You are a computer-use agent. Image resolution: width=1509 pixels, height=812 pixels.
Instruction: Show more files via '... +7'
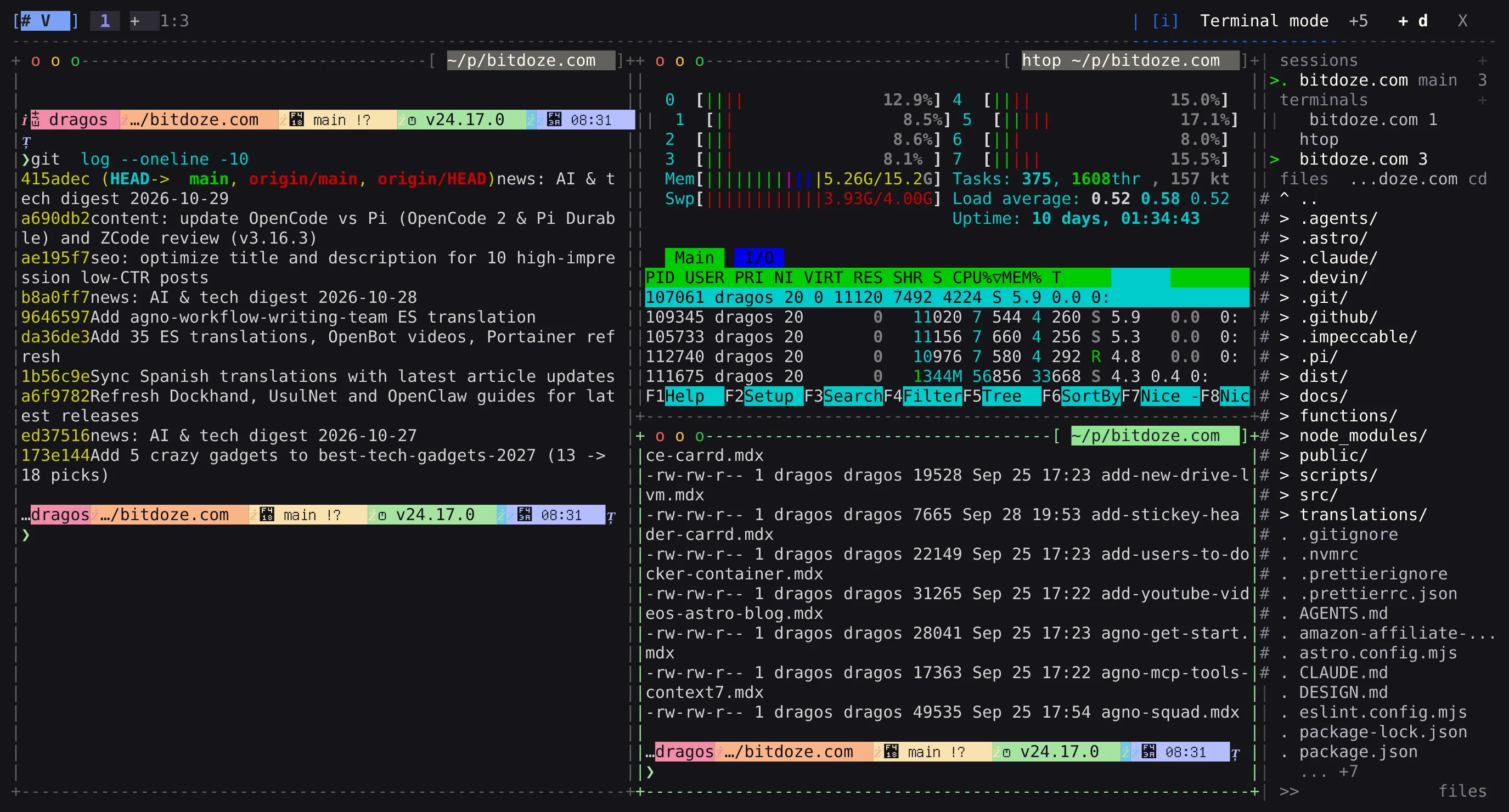click(1328, 771)
